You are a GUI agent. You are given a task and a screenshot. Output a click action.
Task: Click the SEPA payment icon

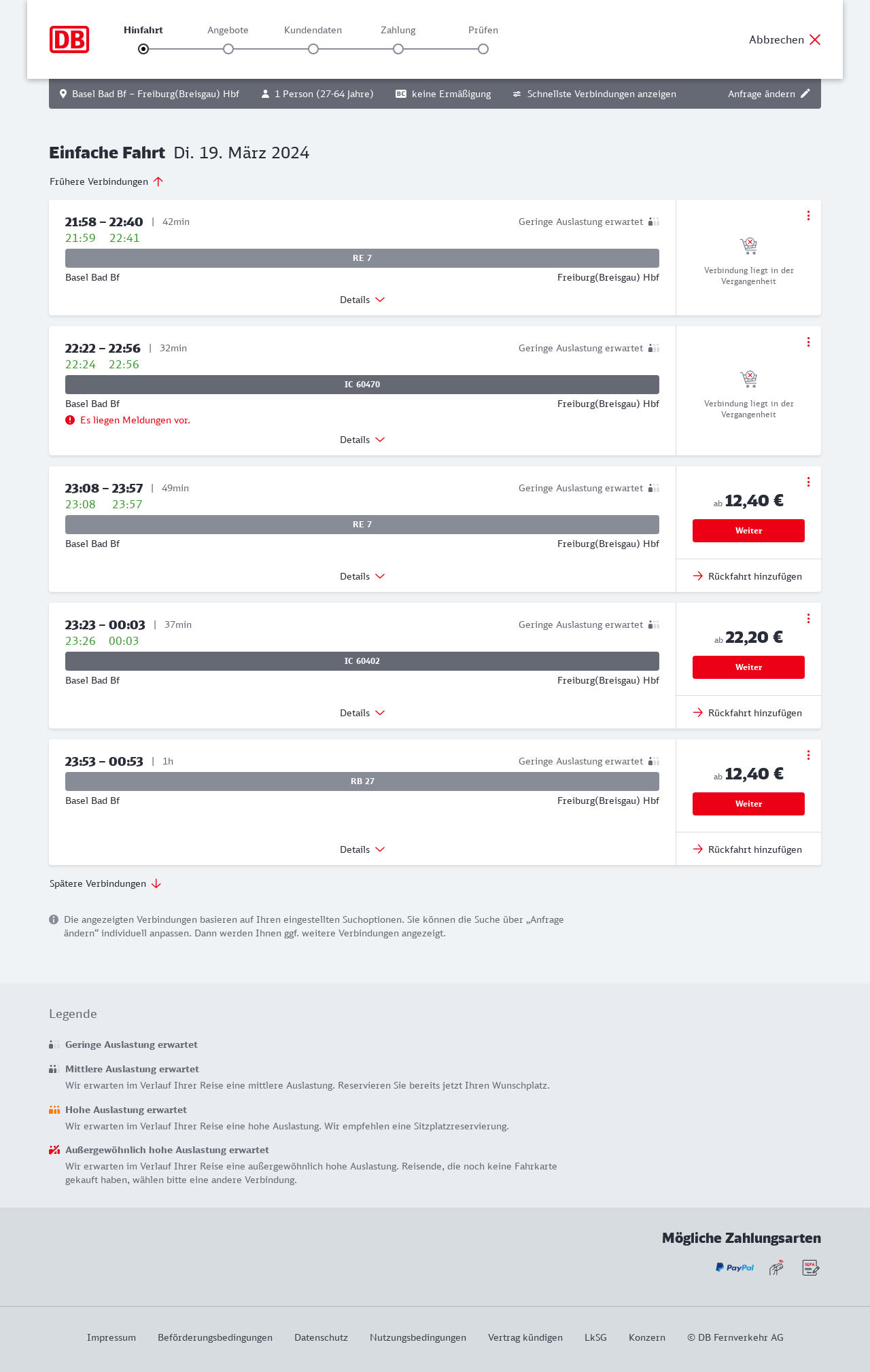click(811, 1267)
